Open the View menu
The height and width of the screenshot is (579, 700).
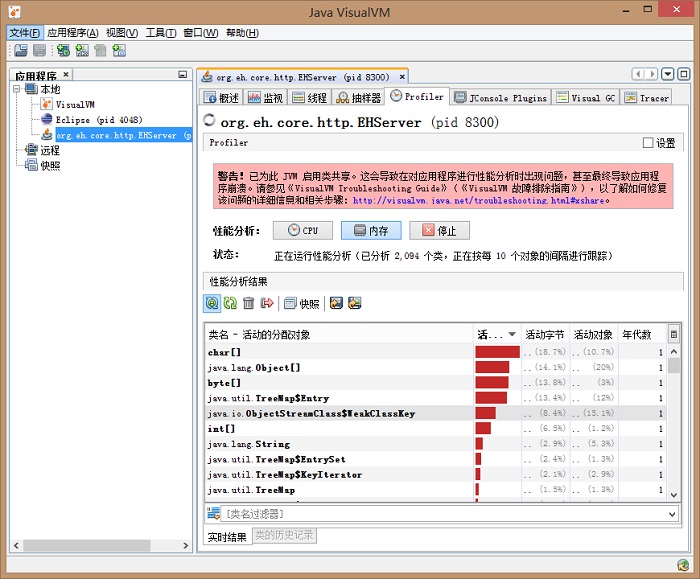[122, 33]
